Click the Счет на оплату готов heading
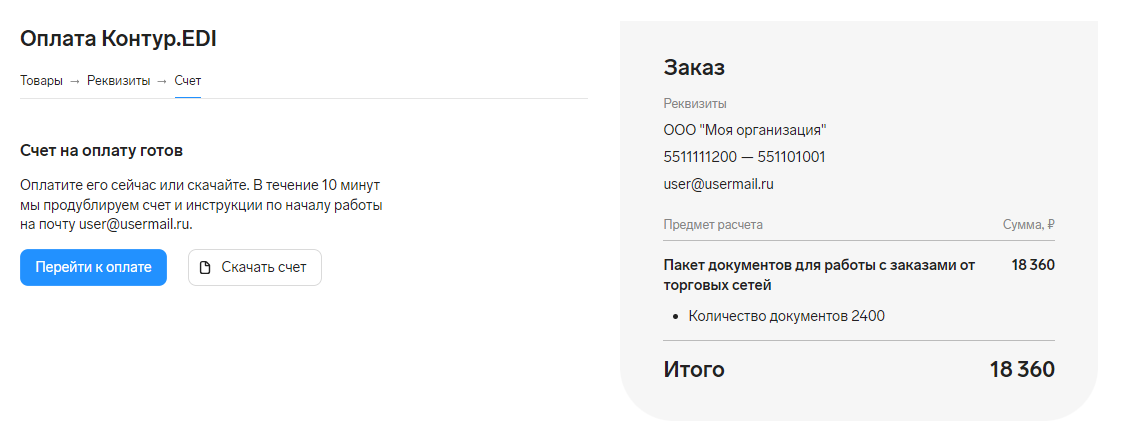 [102, 152]
